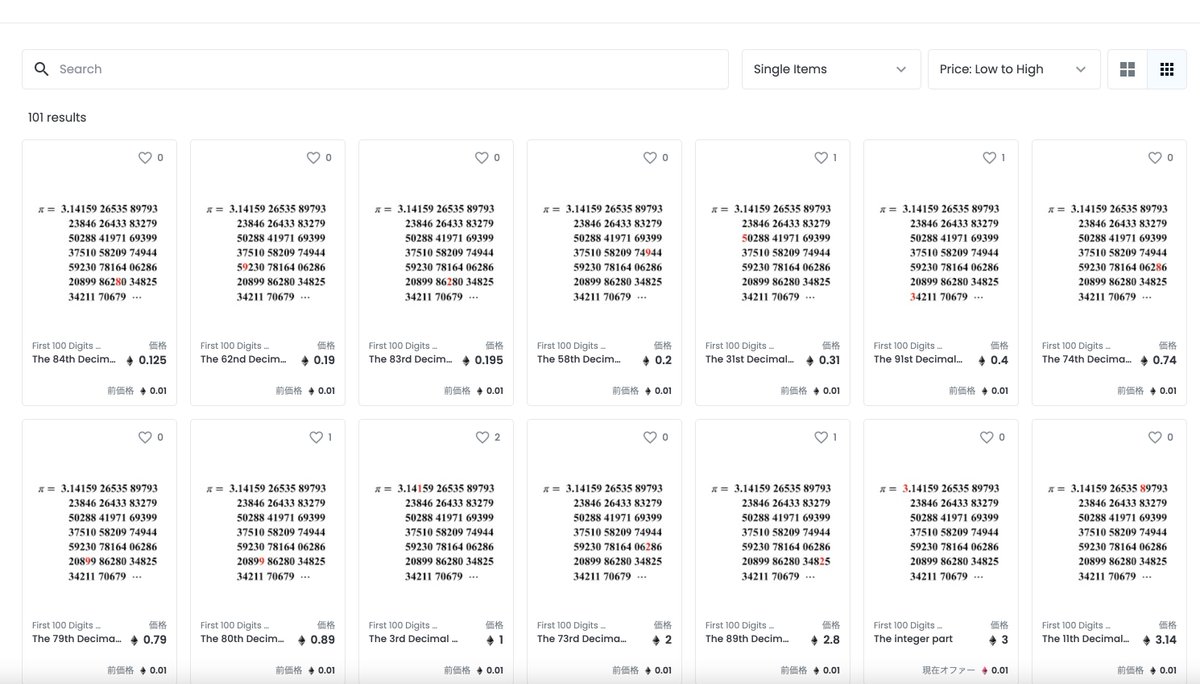Open 'The integer part' item title
This screenshot has height=684, width=1200.
913,639
